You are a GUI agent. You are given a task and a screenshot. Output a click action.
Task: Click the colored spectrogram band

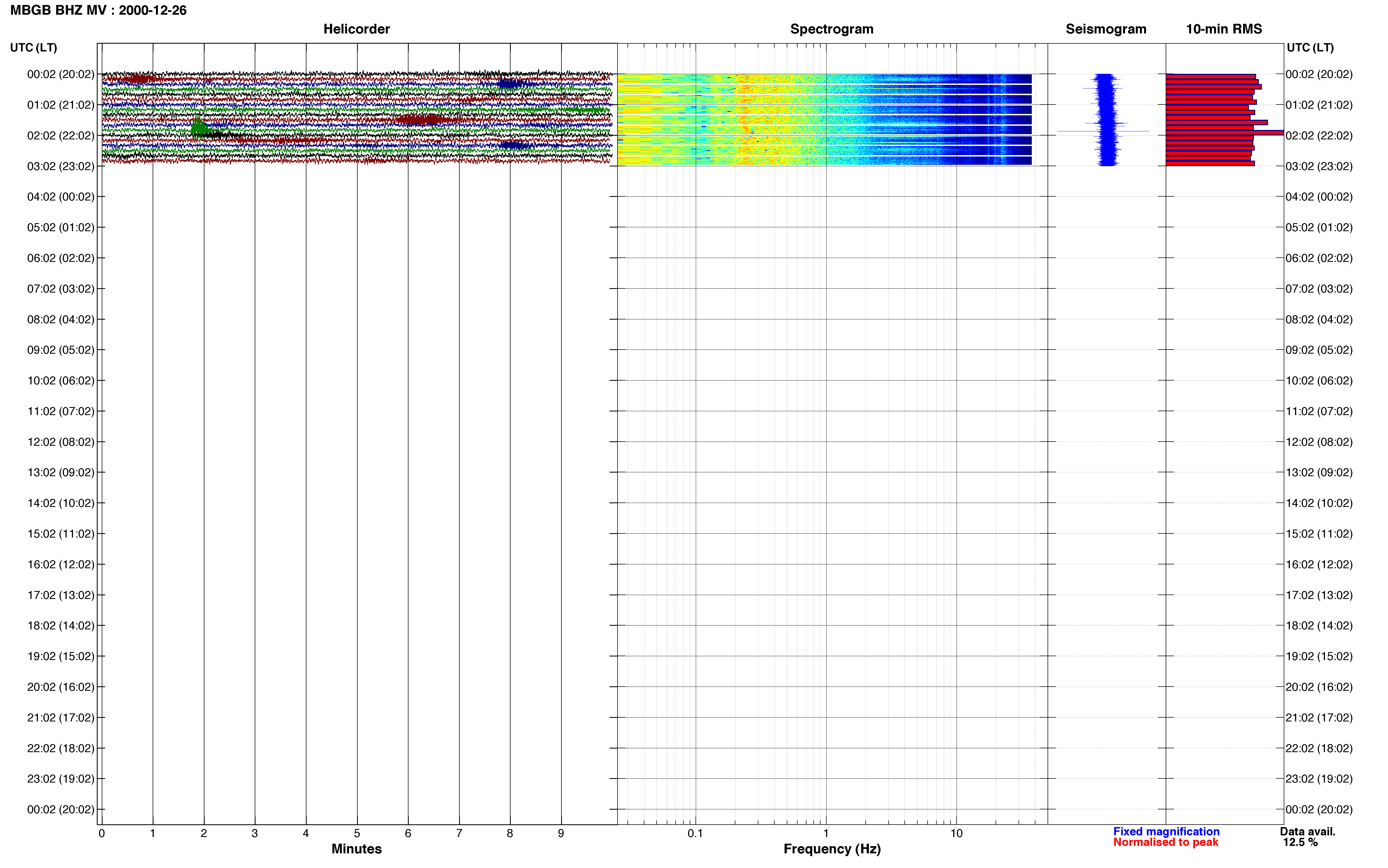824,119
